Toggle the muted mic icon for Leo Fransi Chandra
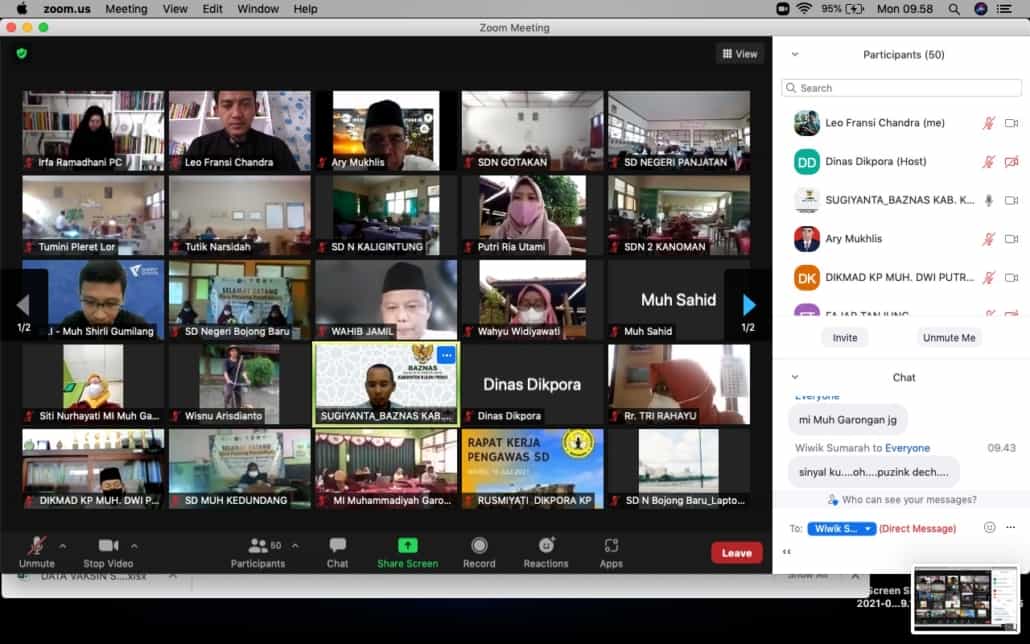Image resolution: width=1030 pixels, height=644 pixels. [x=989, y=123]
